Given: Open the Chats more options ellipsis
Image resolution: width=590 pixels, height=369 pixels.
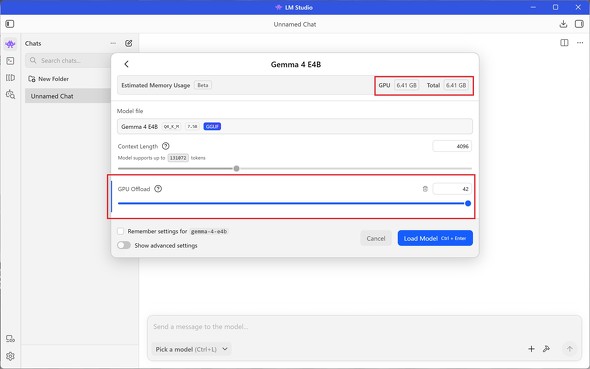Looking at the screenshot, I should point(113,43).
